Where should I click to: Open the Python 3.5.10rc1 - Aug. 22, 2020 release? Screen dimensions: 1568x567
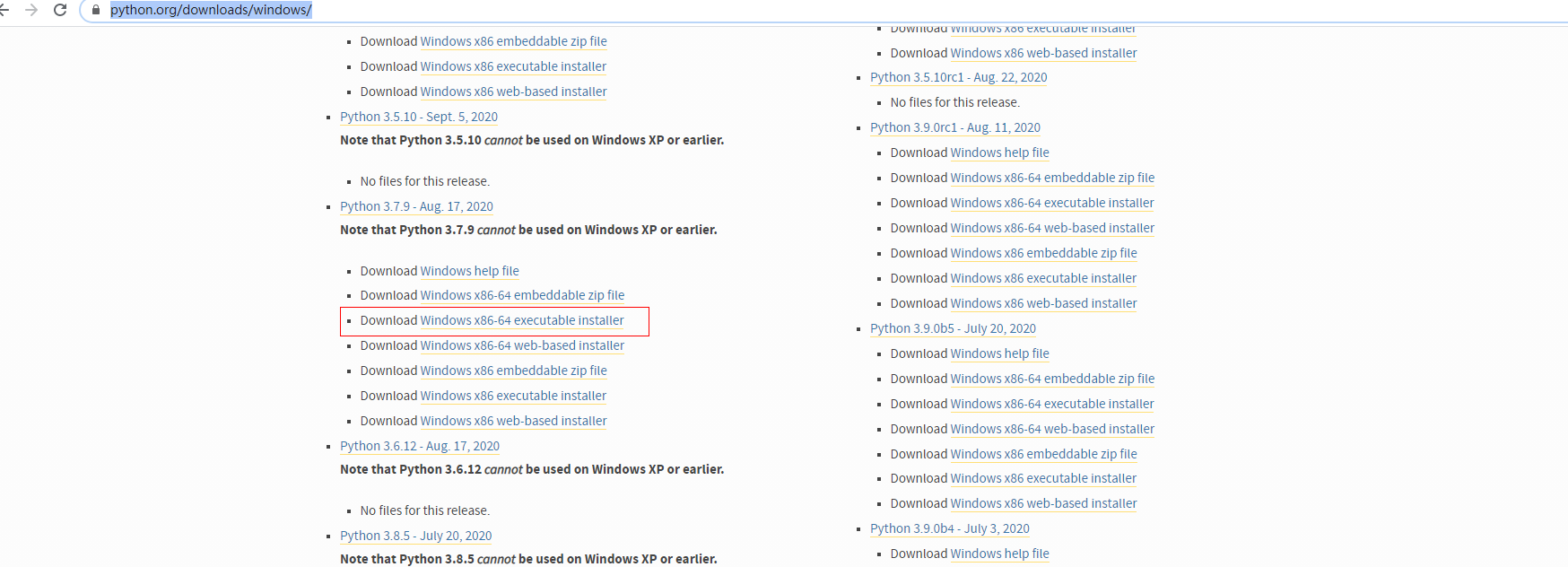point(958,77)
